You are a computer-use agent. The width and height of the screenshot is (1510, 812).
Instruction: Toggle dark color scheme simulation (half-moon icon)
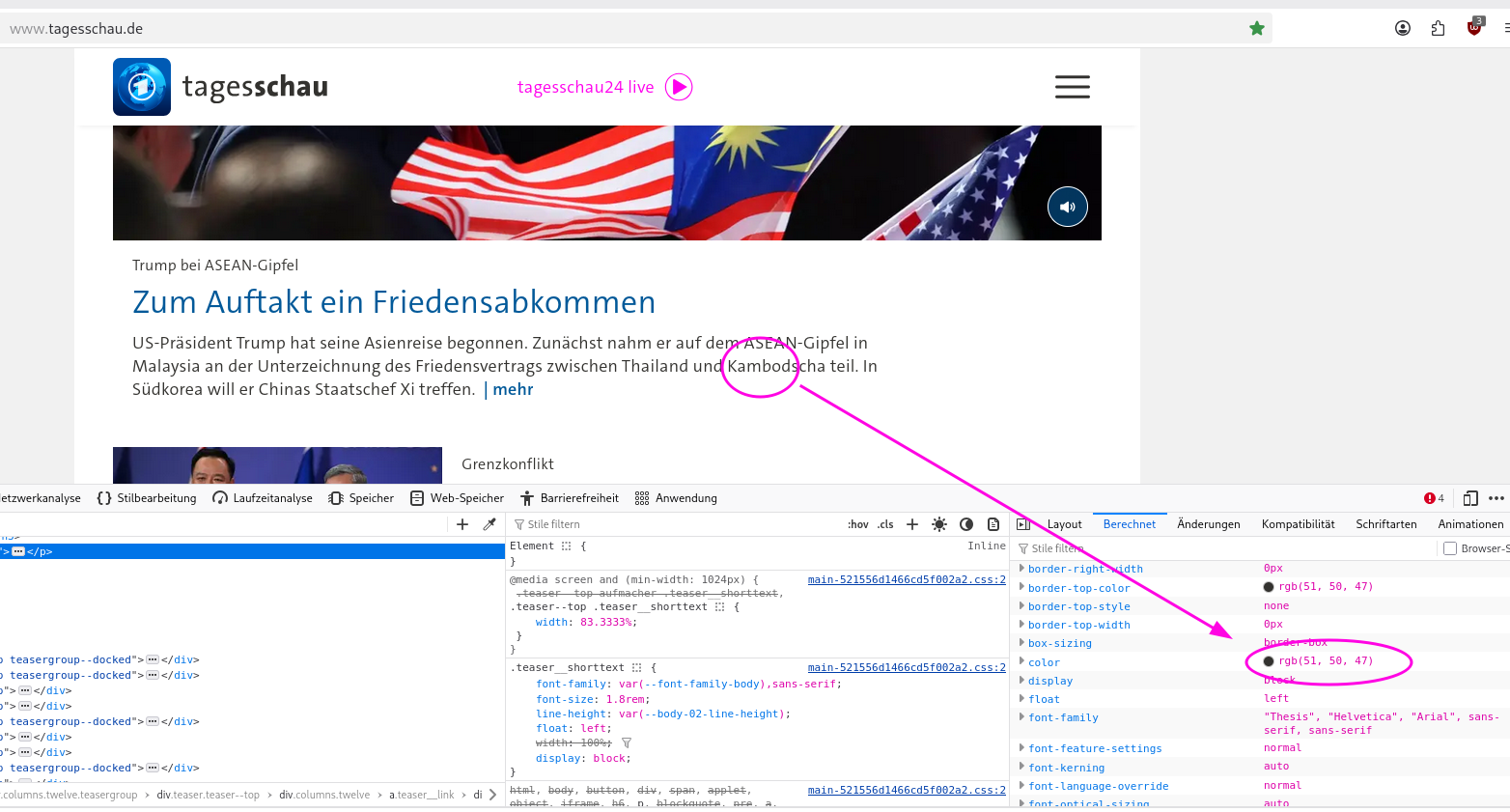click(966, 524)
